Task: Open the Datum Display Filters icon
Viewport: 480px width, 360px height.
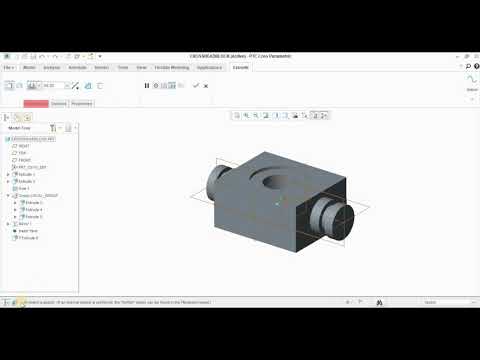Action: point(305,116)
